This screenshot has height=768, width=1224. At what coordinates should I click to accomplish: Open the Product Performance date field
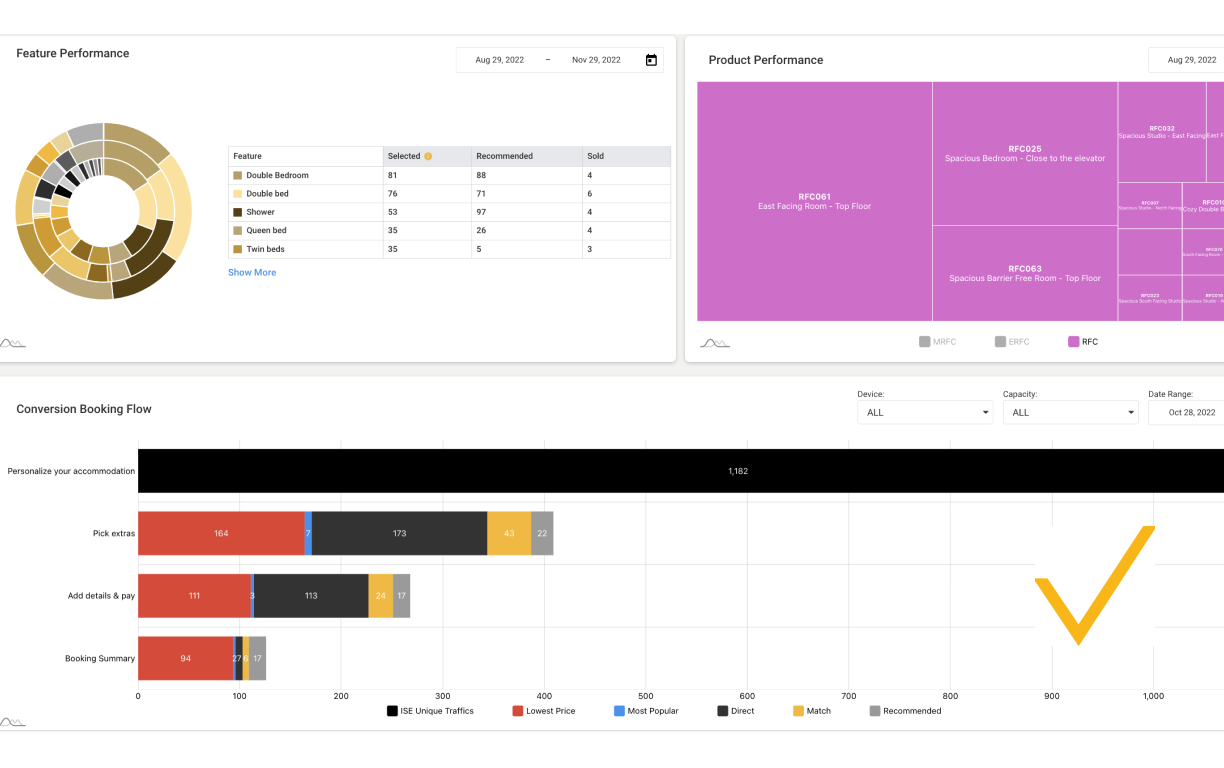point(1186,60)
